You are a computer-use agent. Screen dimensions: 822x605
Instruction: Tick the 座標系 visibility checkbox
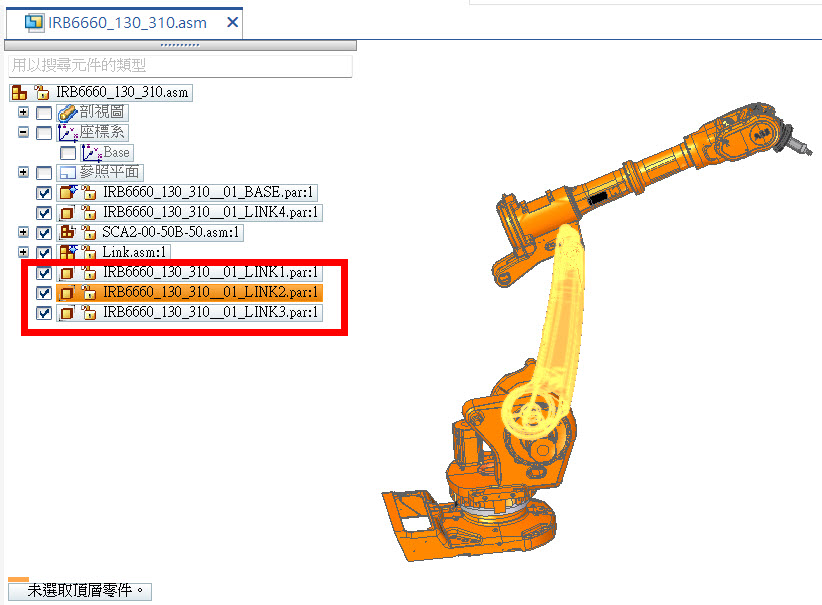44,133
